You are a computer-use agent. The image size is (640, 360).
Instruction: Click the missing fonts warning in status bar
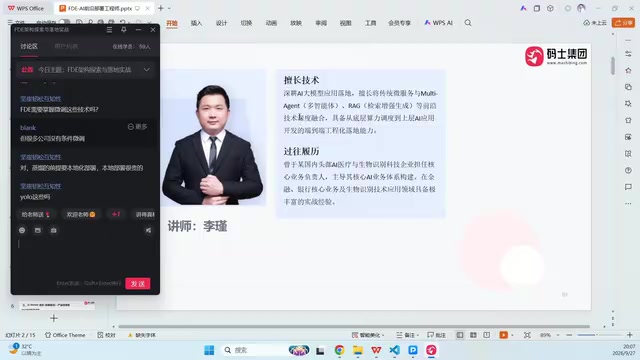coord(142,335)
